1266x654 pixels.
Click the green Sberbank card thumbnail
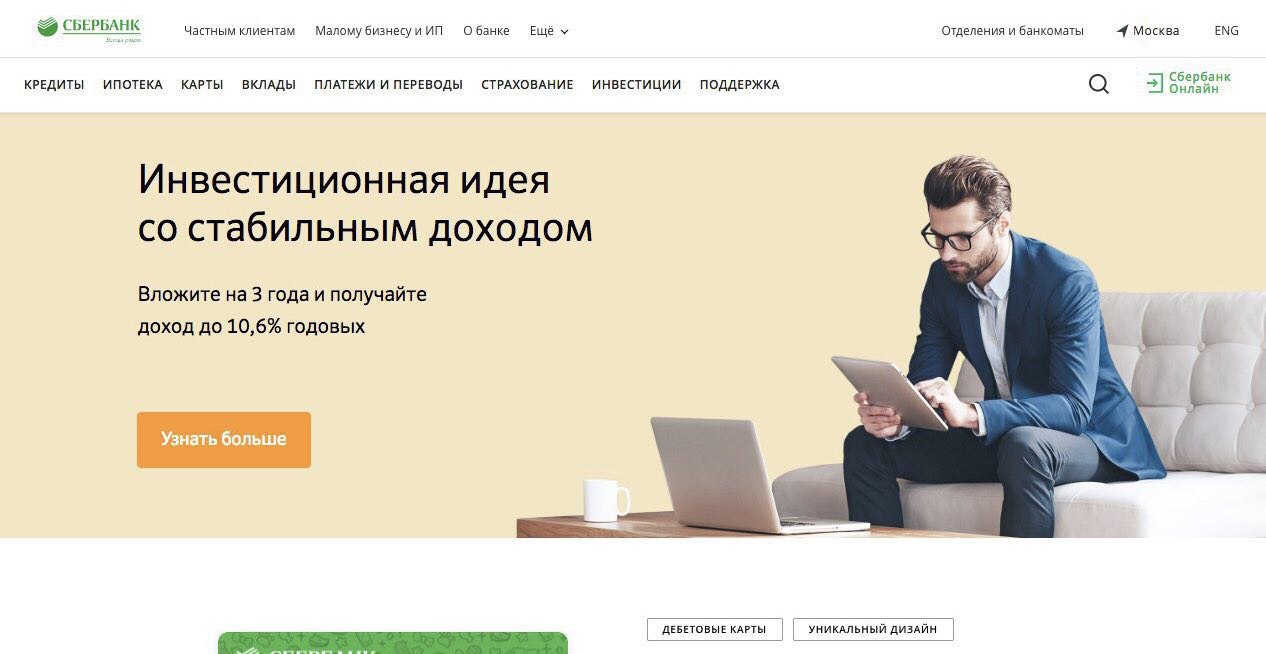click(x=393, y=643)
